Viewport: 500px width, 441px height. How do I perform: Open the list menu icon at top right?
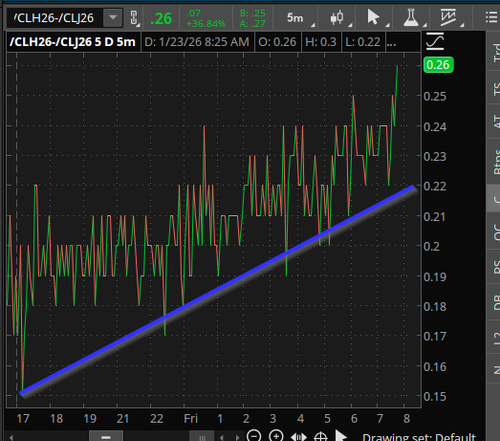coord(491,17)
